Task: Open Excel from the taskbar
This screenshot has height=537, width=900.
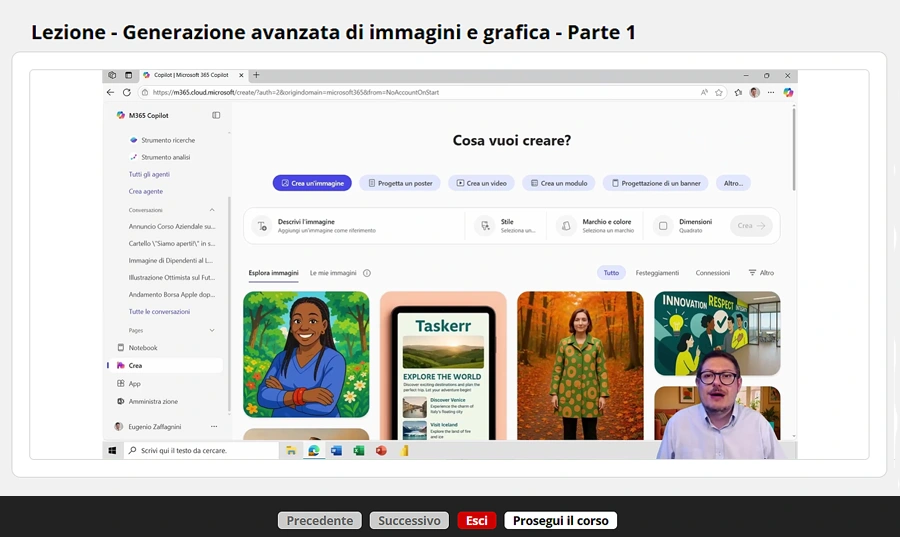Action: pos(359,451)
